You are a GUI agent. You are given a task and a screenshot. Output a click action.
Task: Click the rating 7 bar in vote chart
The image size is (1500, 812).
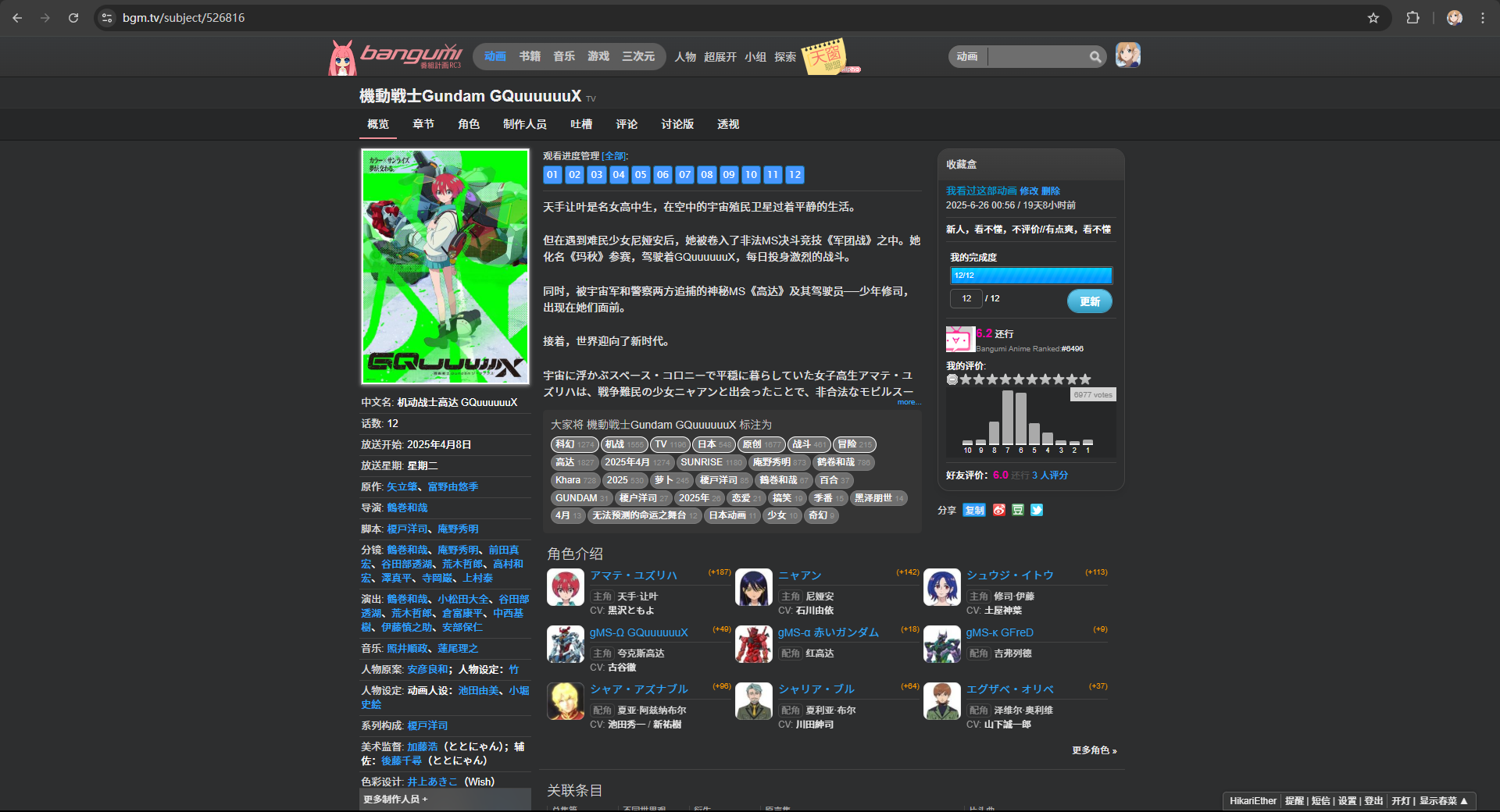pos(1008,418)
